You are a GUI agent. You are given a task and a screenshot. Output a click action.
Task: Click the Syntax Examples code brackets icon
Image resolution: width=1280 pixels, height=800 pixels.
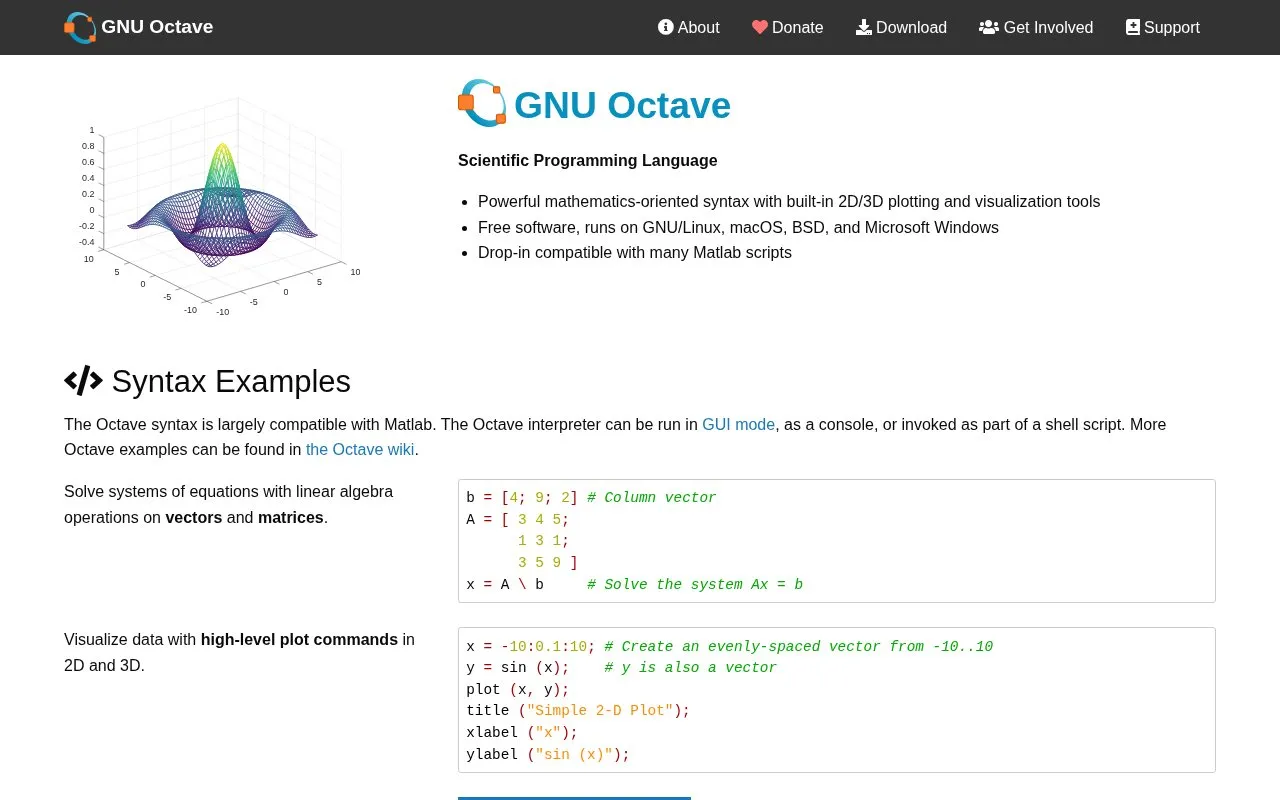[83, 381]
